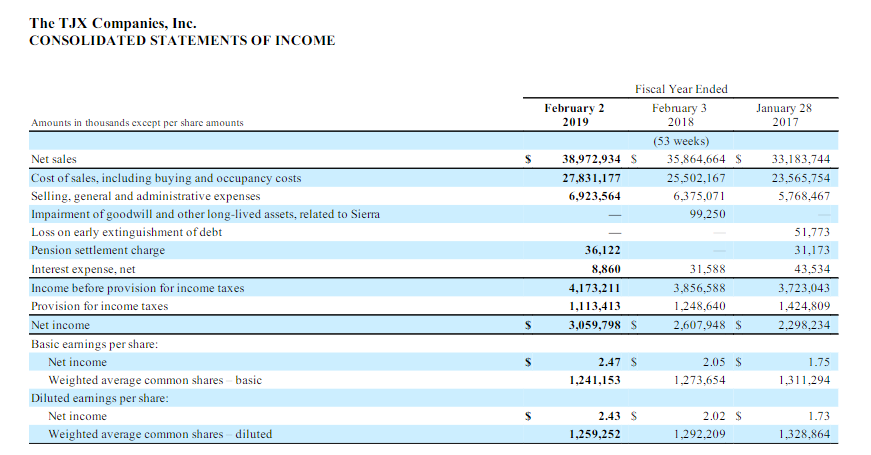This screenshot has width=871, height=455.
Task: Select 'Pension settlement charge' label
Action: tap(98, 251)
